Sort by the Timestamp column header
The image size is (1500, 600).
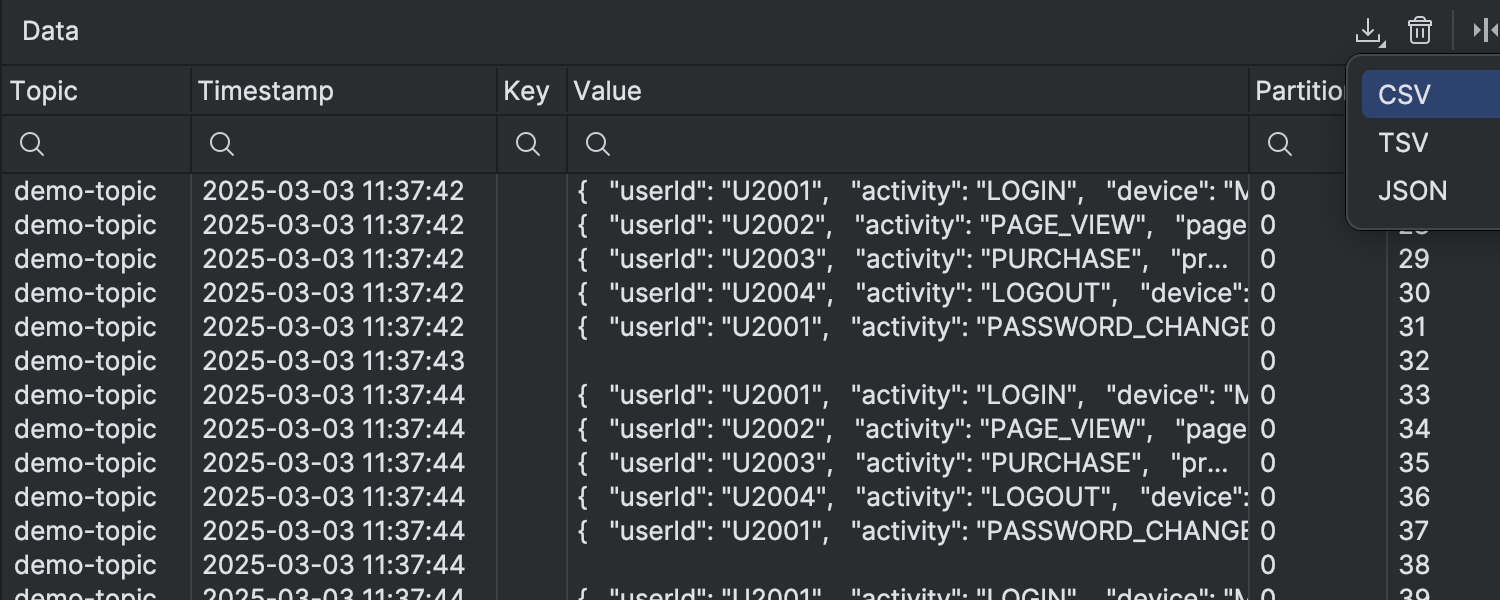coord(266,91)
